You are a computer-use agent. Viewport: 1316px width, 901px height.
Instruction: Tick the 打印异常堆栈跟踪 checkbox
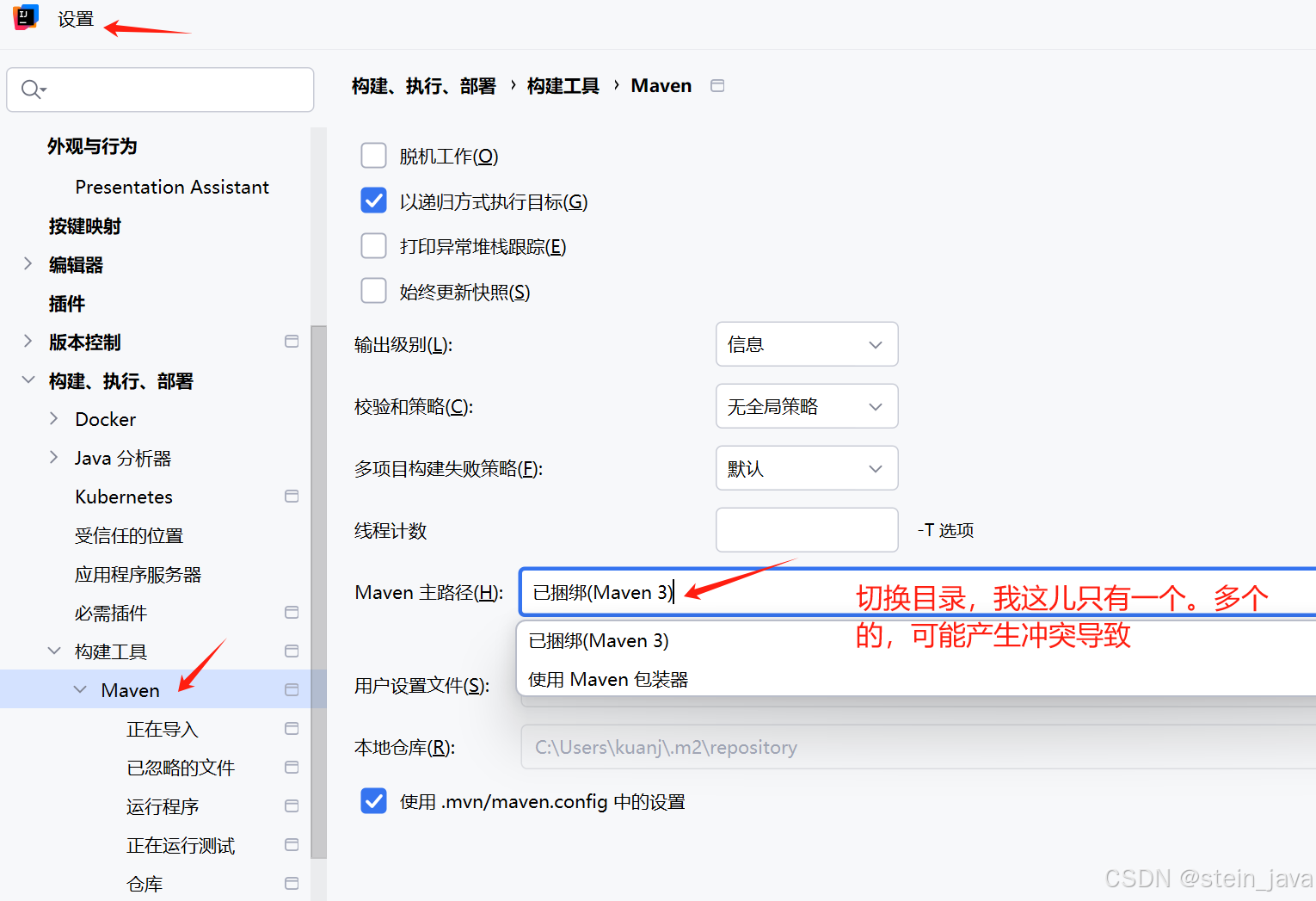(373, 246)
